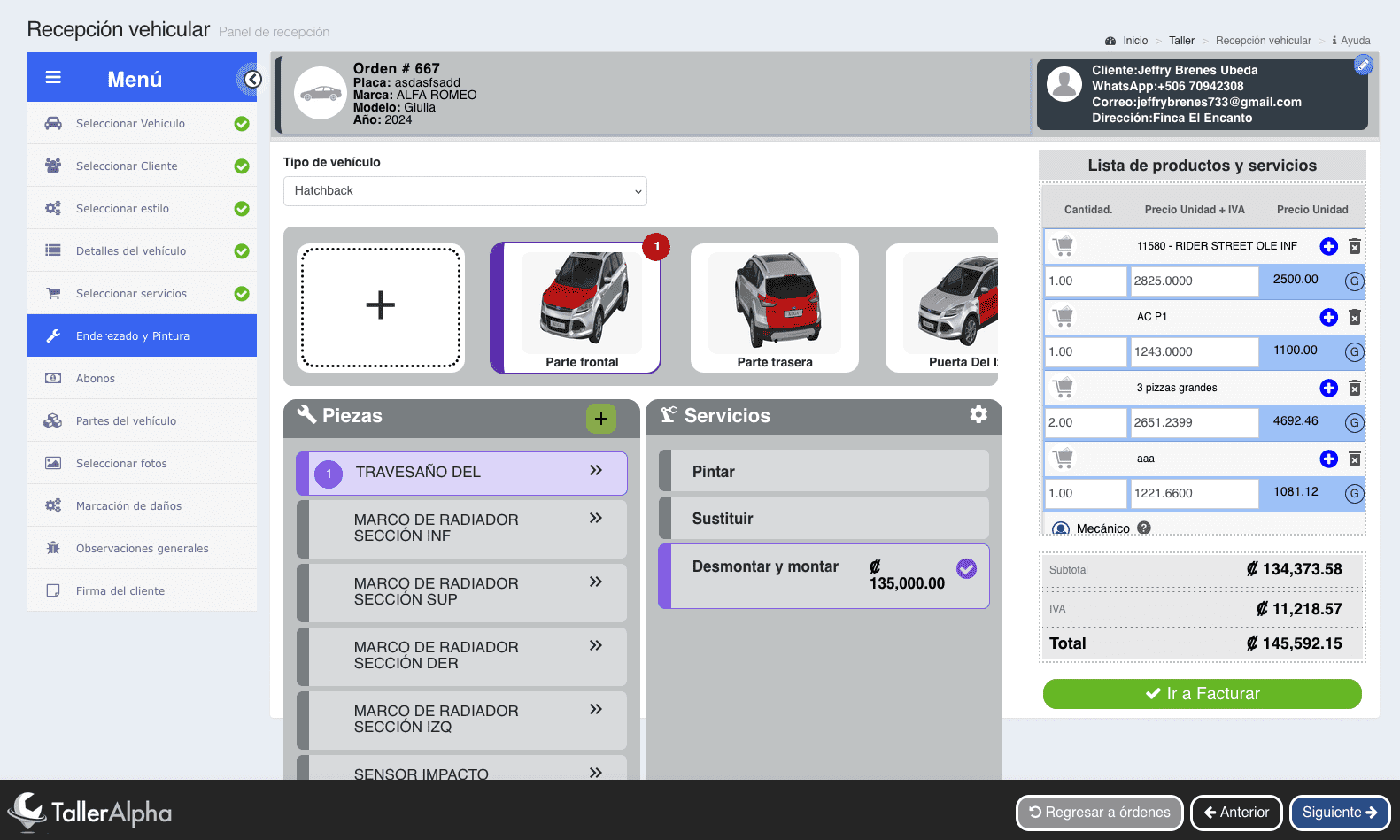Image resolution: width=1400 pixels, height=840 pixels.
Task: Remove the aaa item with trash icon
Action: [1354, 459]
